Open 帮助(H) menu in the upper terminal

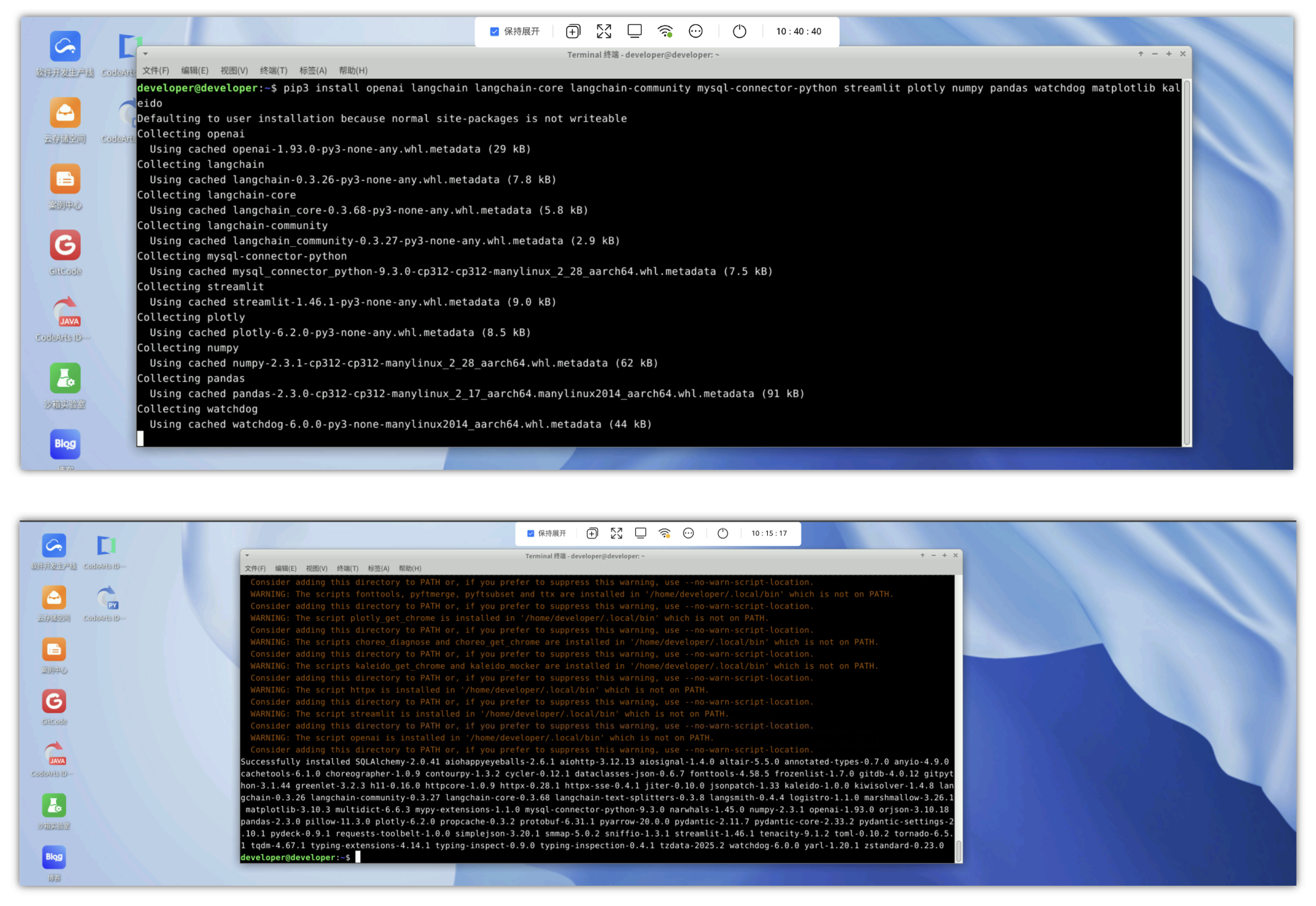(x=353, y=70)
